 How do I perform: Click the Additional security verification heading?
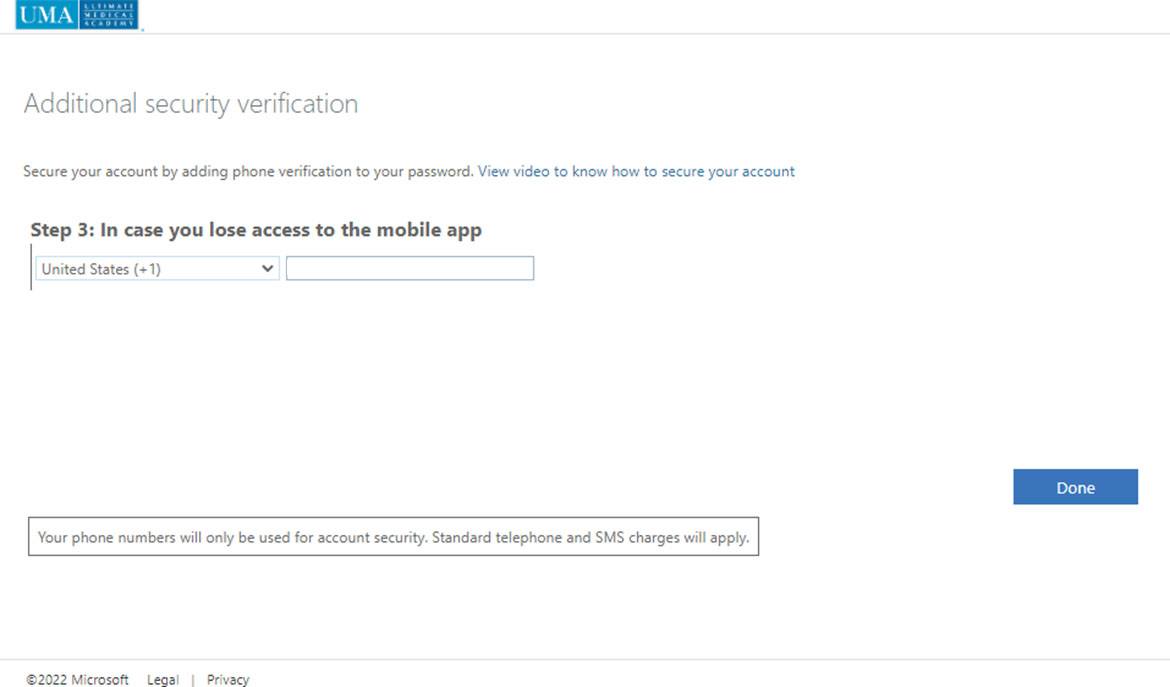point(191,104)
